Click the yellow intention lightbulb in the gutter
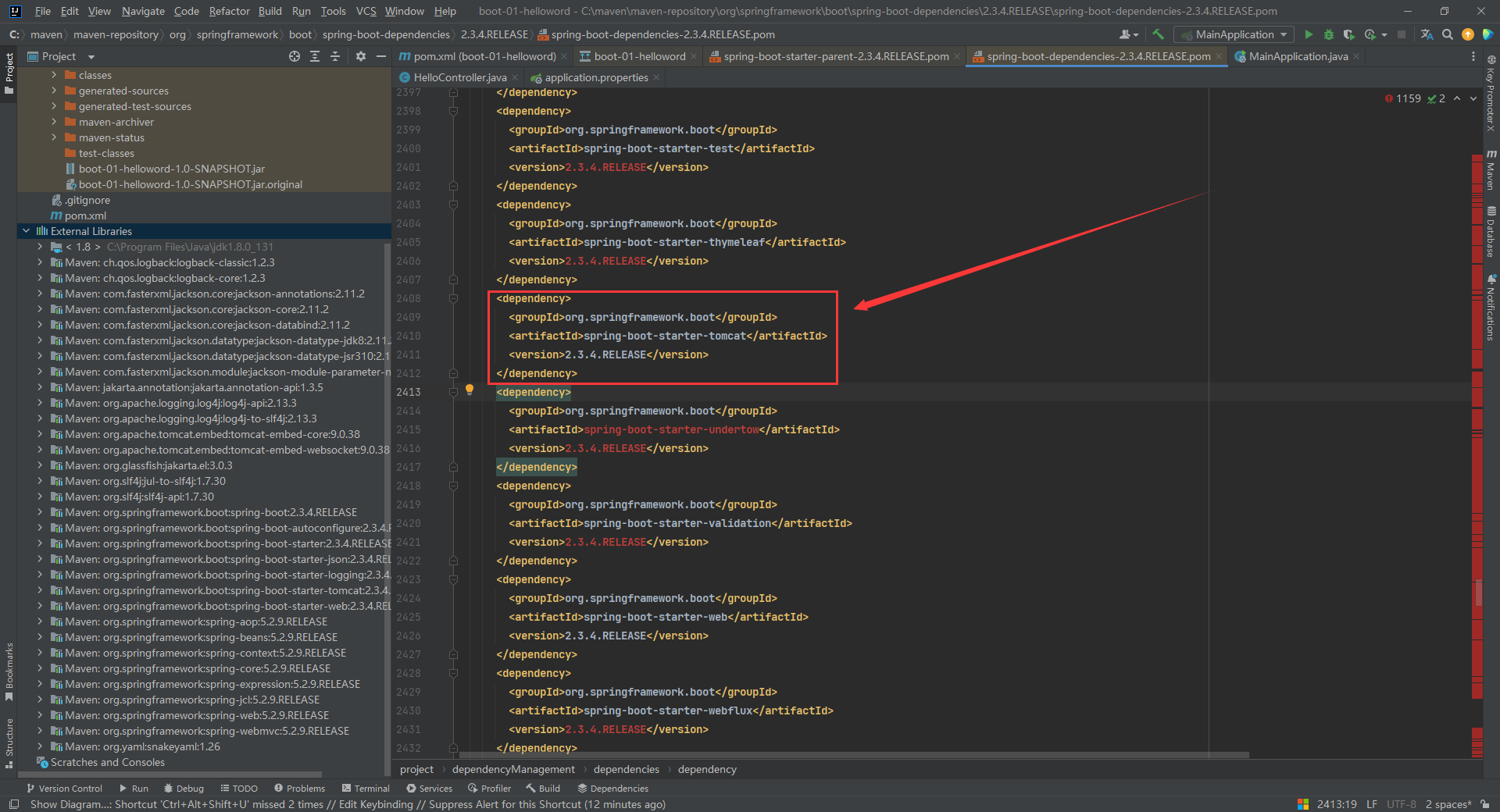Viewport: 1500px width, 812px height. pos(470,390)
